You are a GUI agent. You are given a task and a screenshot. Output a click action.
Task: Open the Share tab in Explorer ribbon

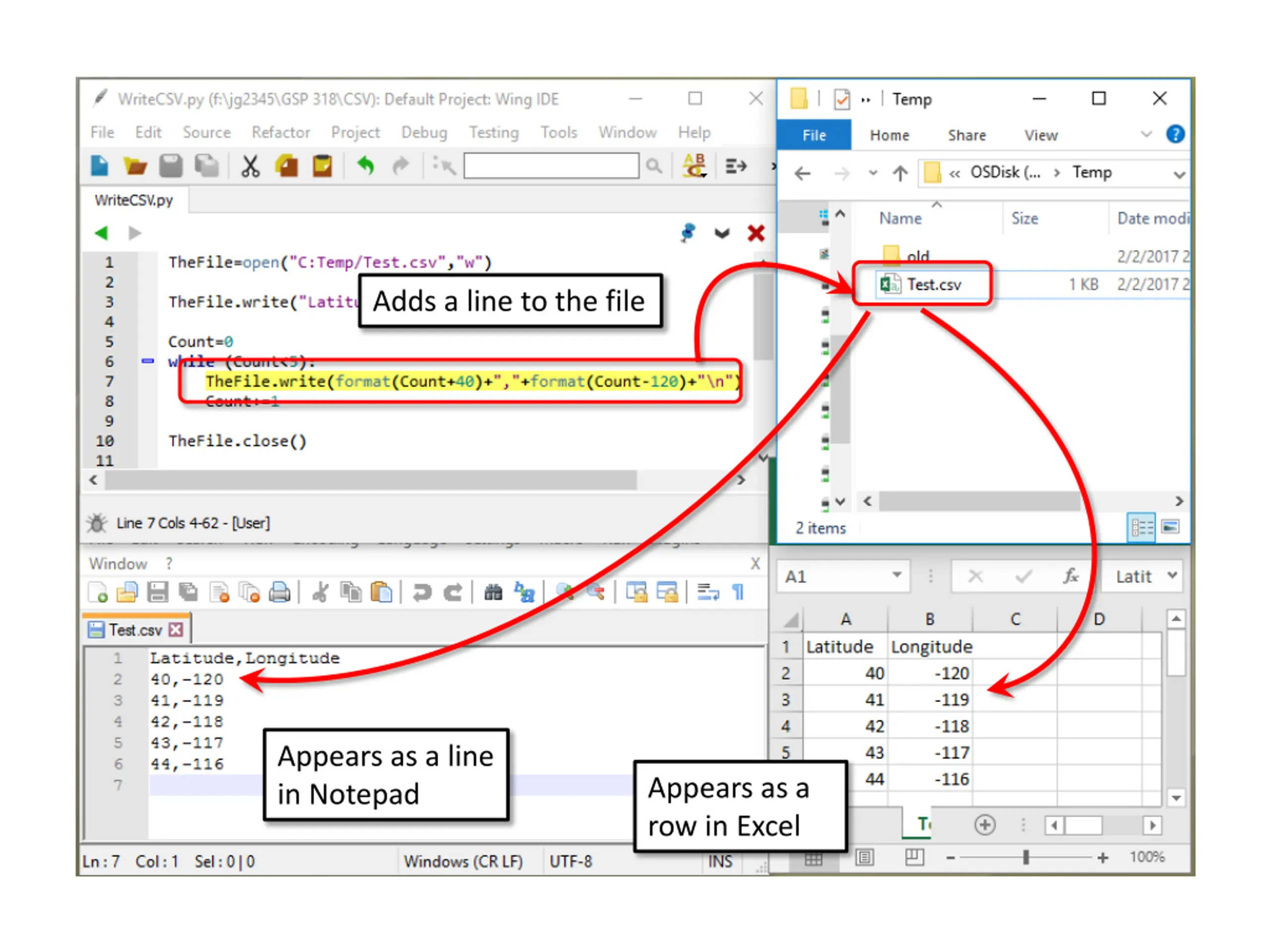966,135
